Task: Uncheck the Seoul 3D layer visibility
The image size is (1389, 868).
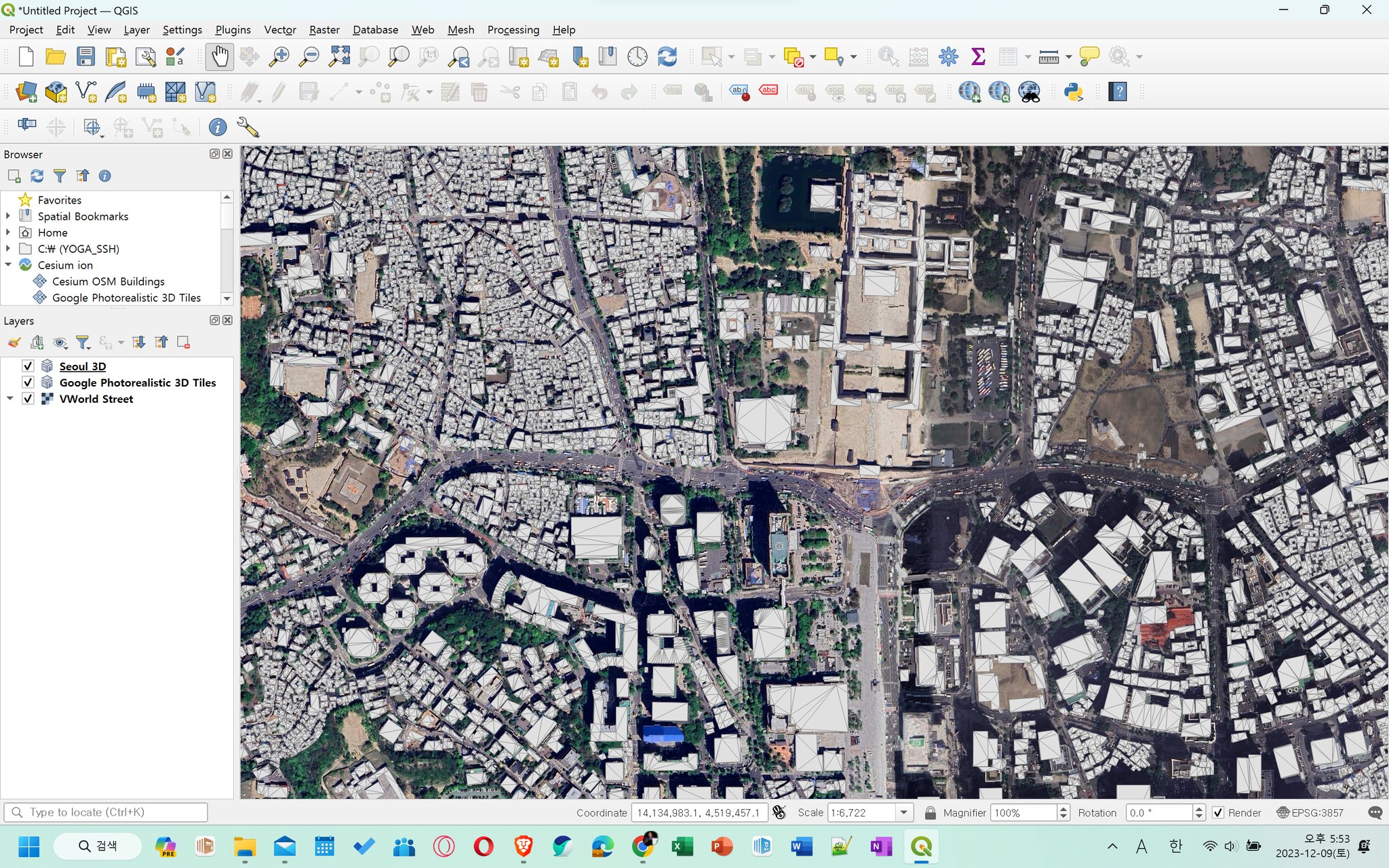Action: tap(28, 366)
